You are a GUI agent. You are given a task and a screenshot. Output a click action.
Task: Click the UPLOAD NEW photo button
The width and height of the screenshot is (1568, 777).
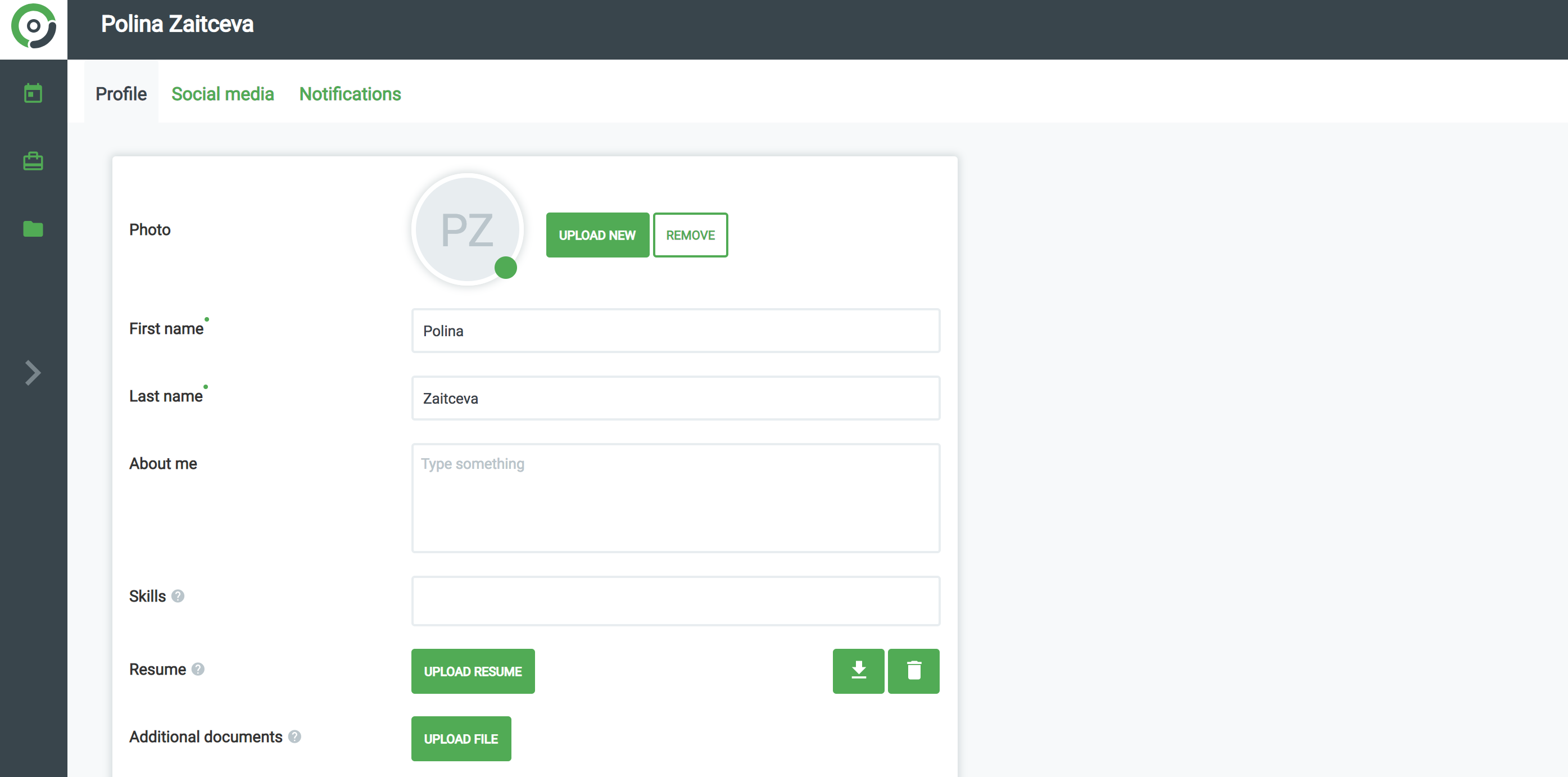point(597,235)
